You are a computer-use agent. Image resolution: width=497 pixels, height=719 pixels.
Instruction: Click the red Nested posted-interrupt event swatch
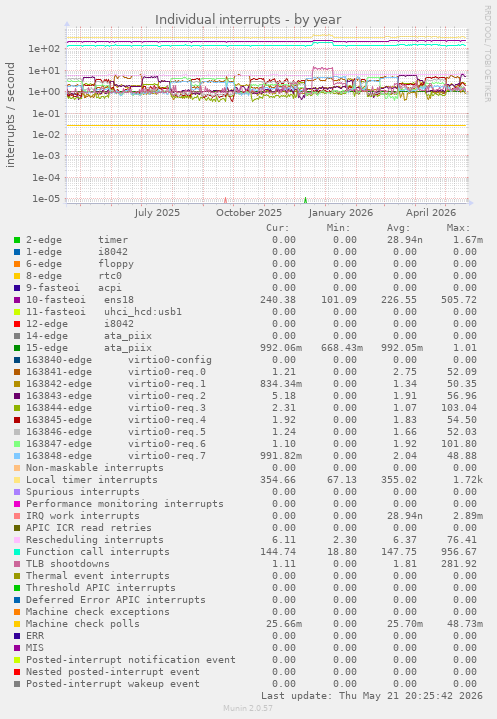[x=17, y=672]
